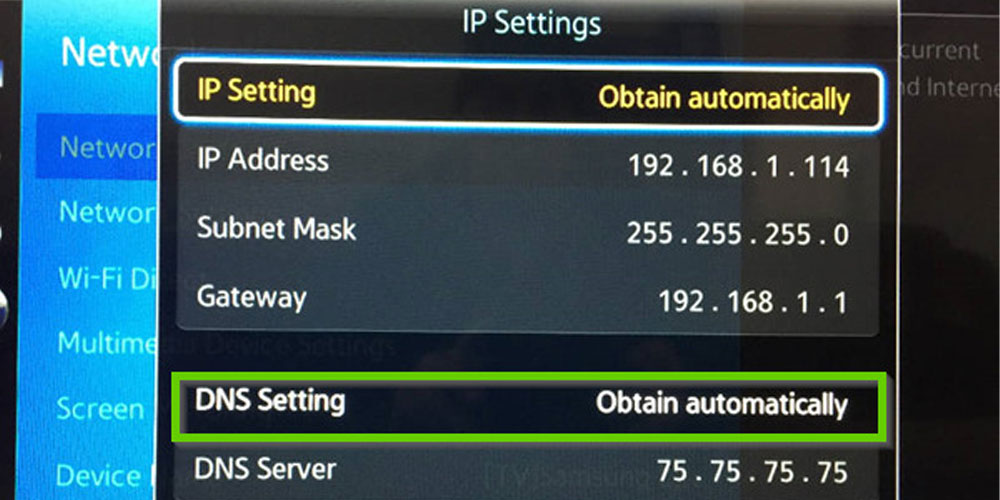
Task: Choose the DNS Setting label
Action: tap(270, 401)
